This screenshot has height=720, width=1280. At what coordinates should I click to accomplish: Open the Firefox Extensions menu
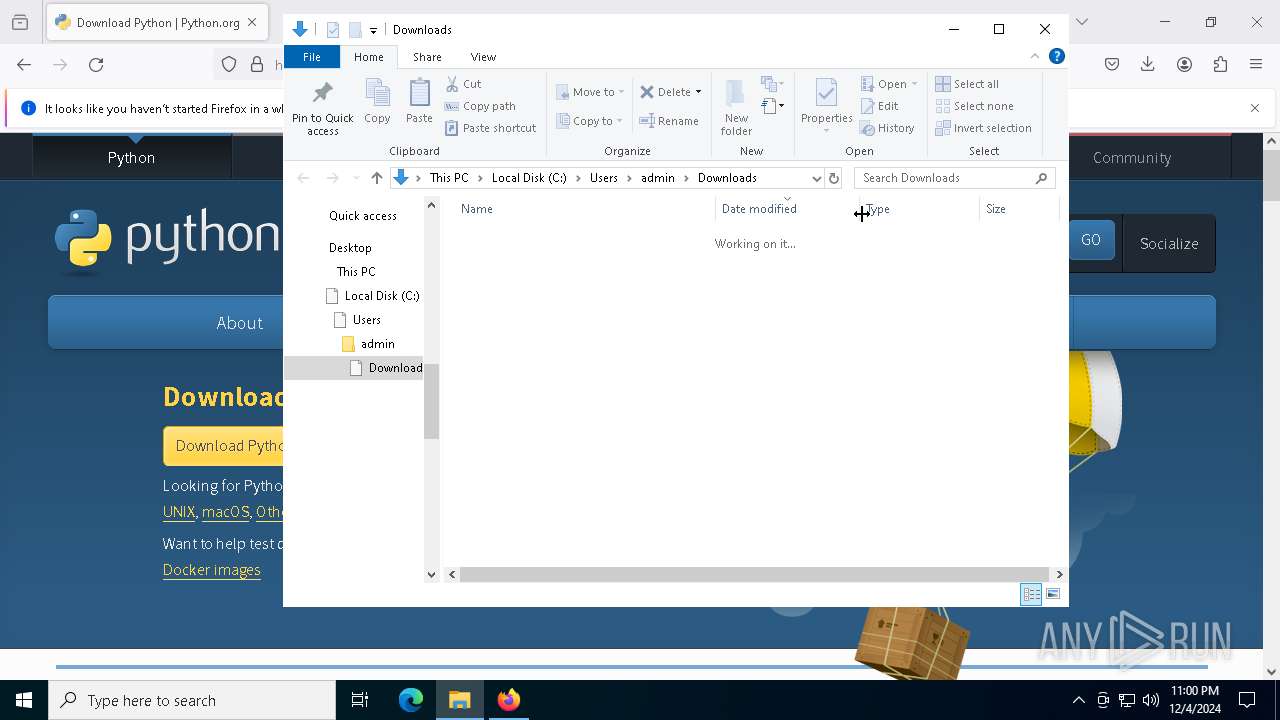tap(1220, 65)
